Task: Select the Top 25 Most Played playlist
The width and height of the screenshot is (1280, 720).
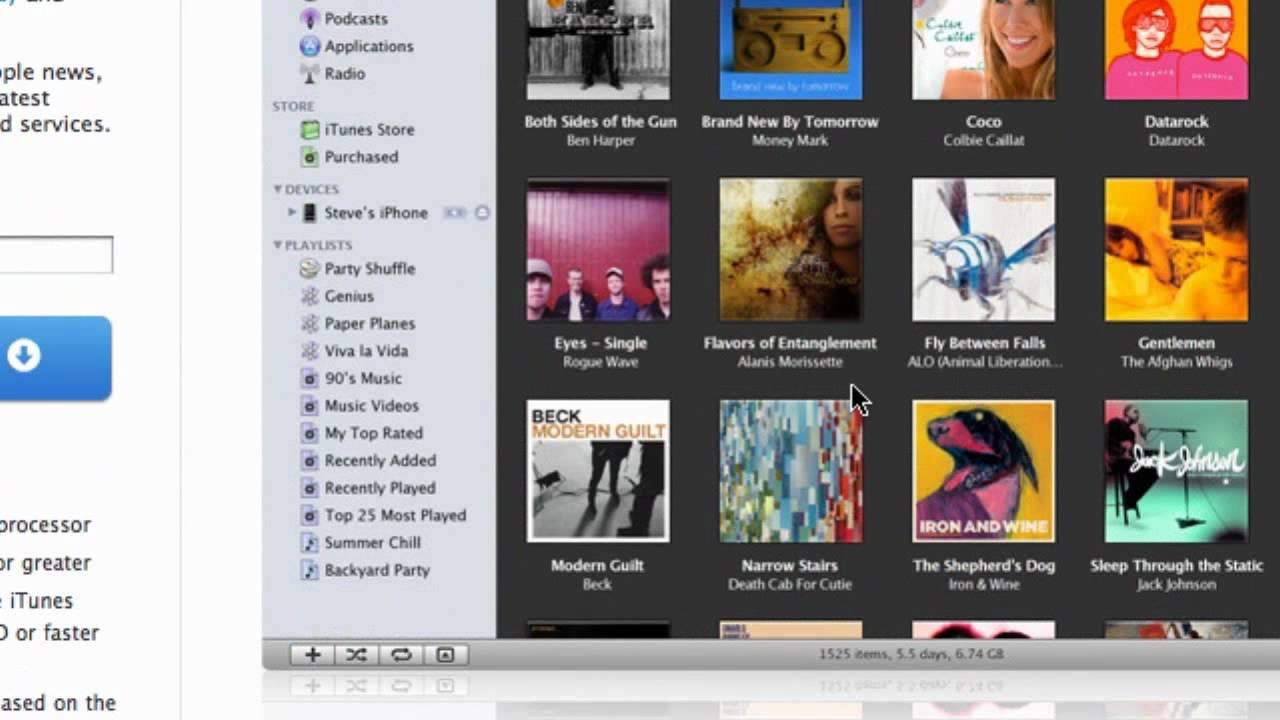Action: click(394, 516)
